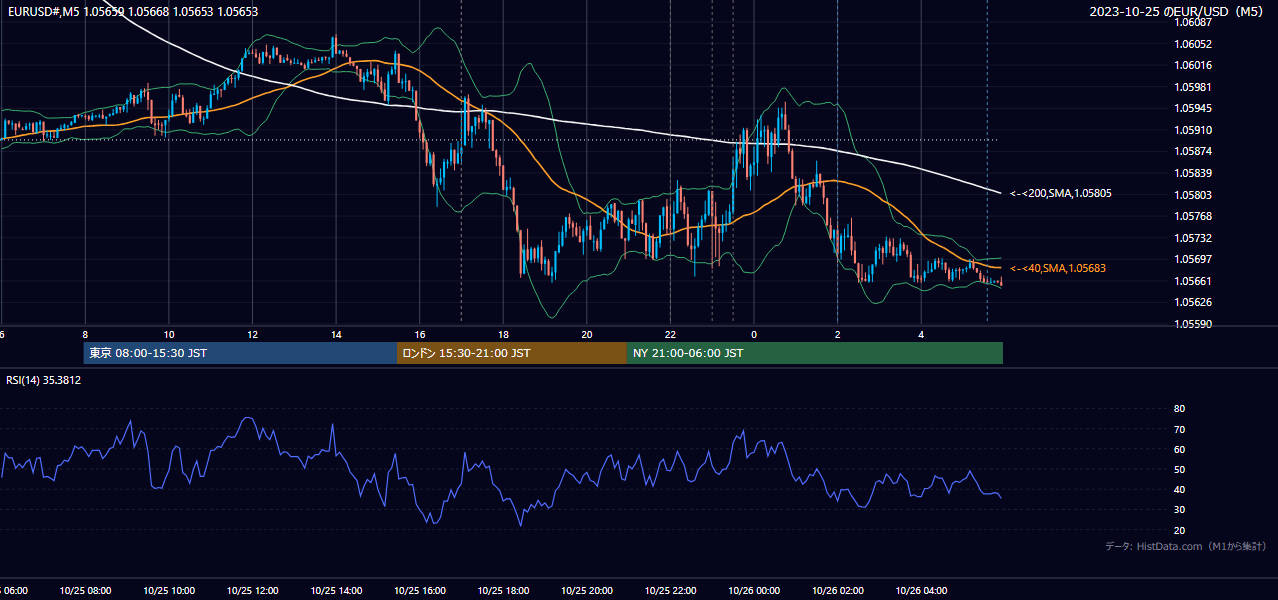Screen dimensions: 1278x600
Task: Click the bottom date label 10/26 00:00
Action: (x=754, y=591)
